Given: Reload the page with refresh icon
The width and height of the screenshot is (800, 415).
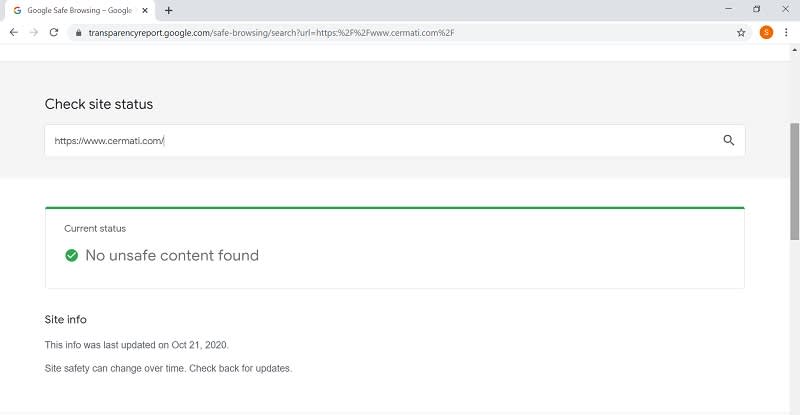Looking at the screenshot, I should click(54, 32).
